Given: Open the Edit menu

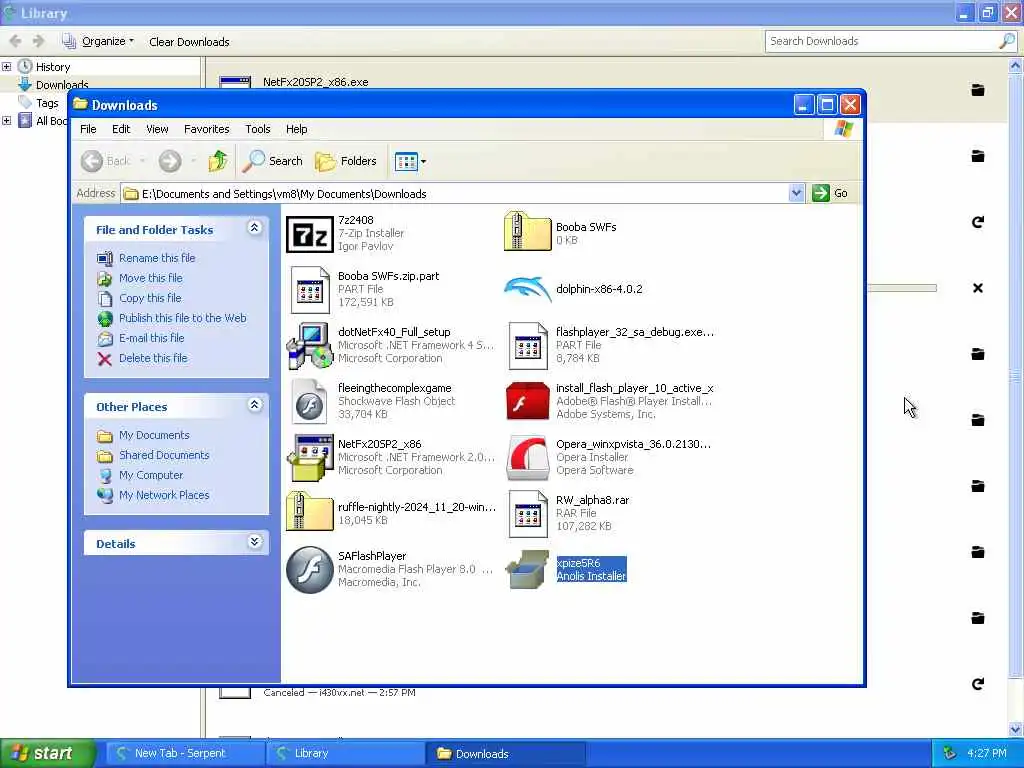Looking at the screenshot, I should tap(121, 129).
